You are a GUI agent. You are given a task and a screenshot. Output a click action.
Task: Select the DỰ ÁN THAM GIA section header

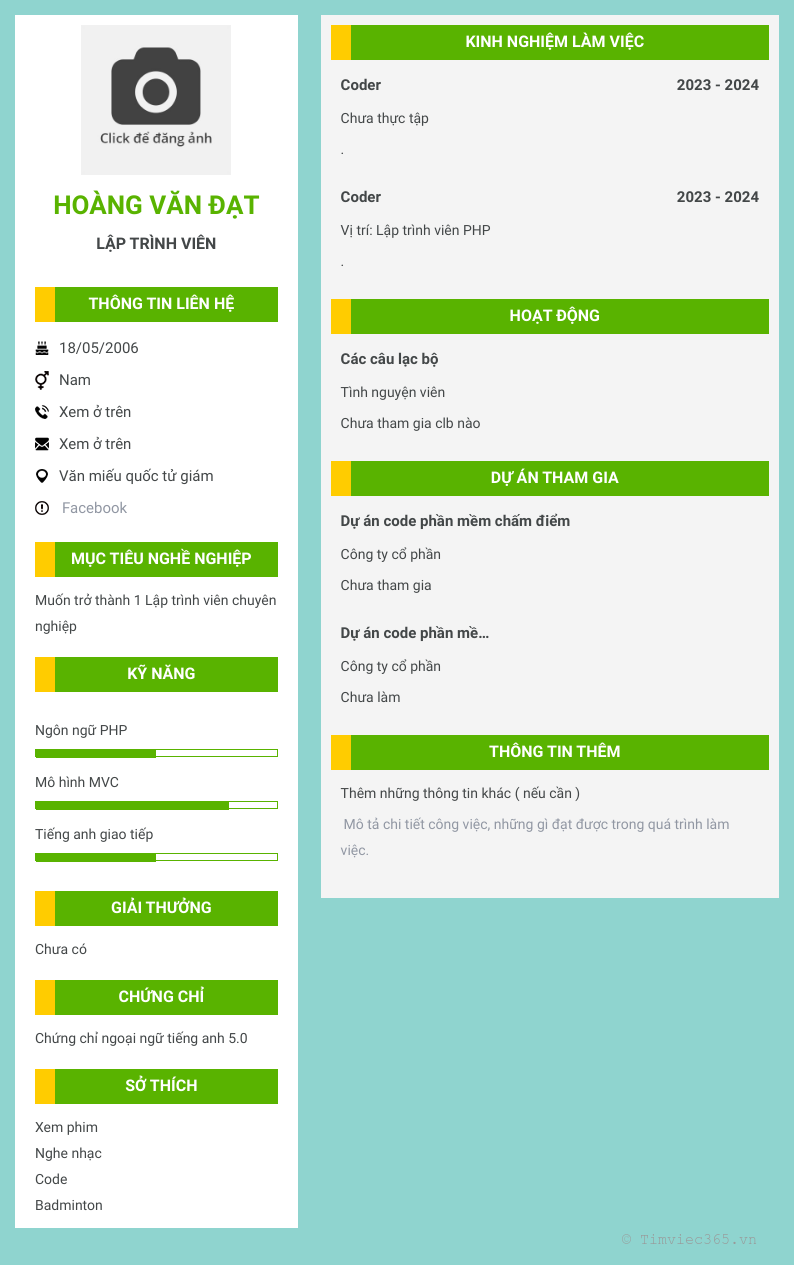(550, 478)
